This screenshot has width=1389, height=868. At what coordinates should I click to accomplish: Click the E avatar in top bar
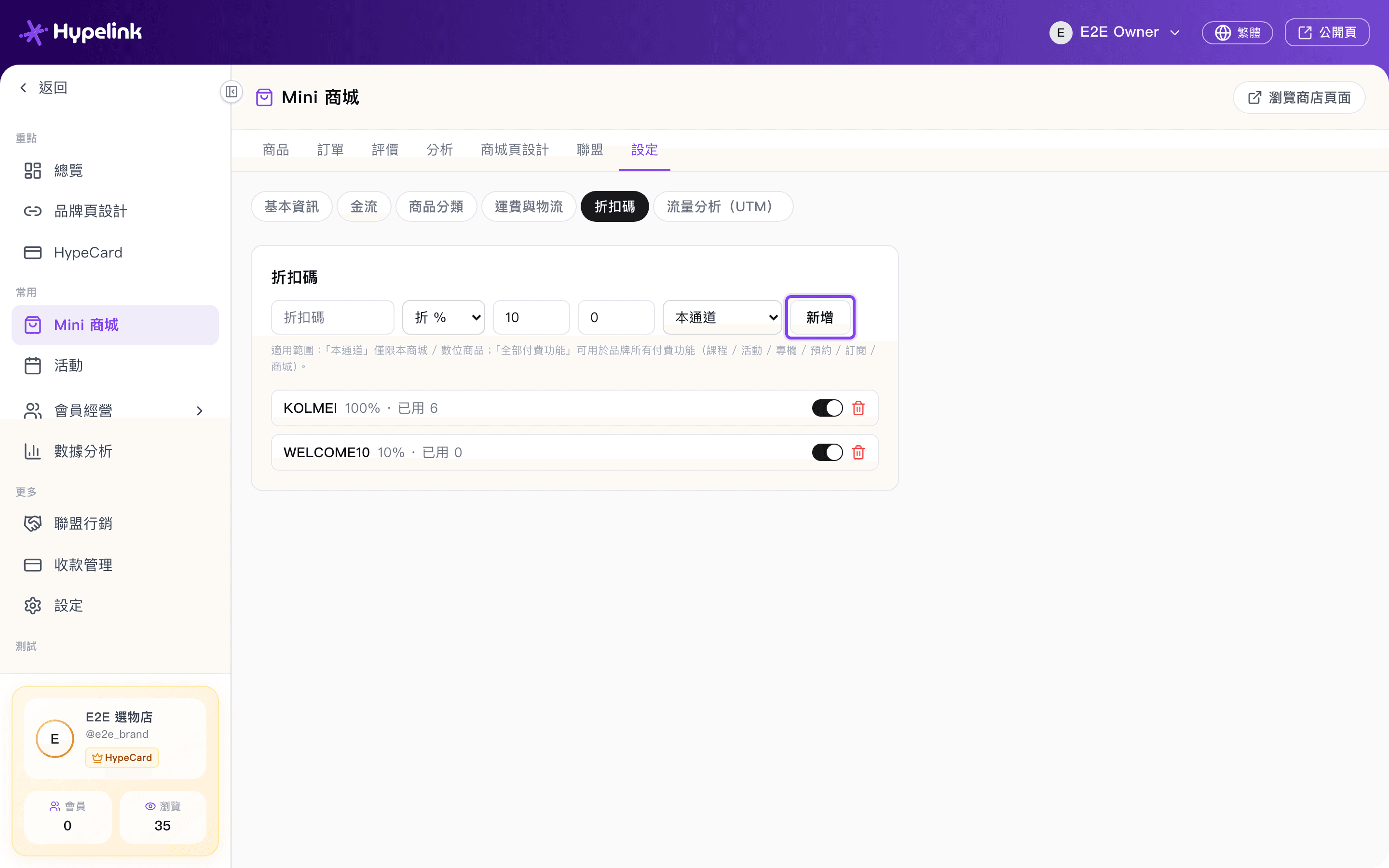[x=1060, y=32]
